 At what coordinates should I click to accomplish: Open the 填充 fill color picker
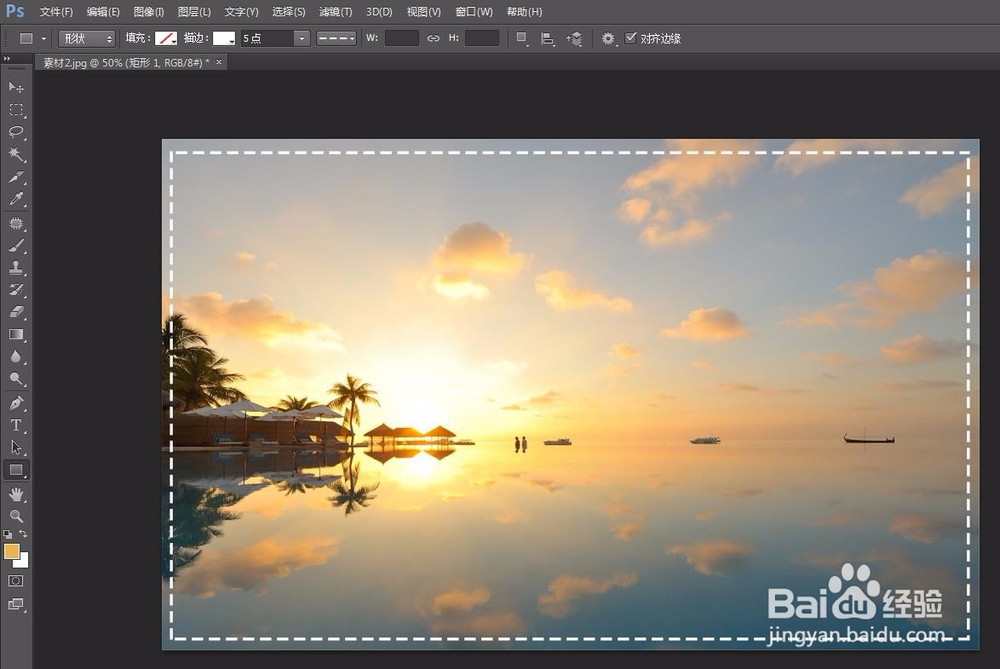tap(166, 38)
